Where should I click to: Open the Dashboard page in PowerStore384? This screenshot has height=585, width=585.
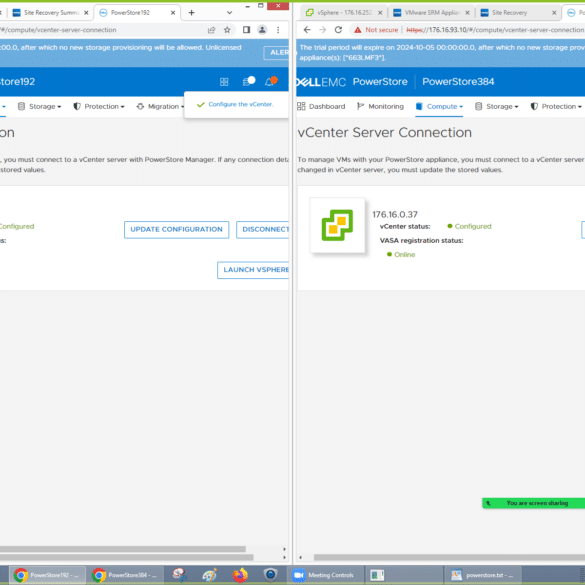coord(321,106)
